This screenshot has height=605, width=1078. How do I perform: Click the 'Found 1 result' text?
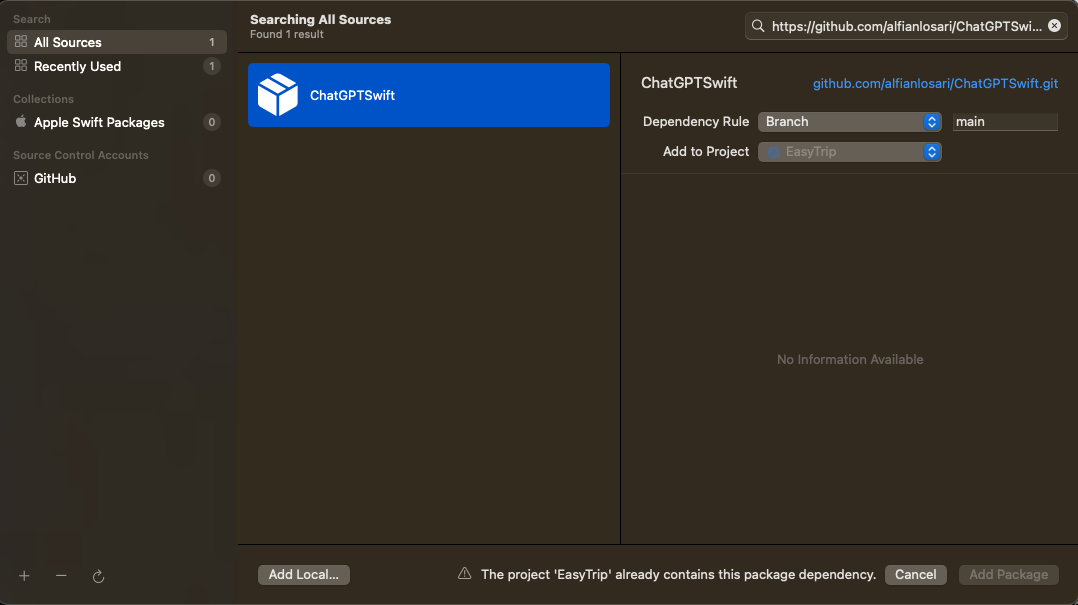[x=287, y=34]
